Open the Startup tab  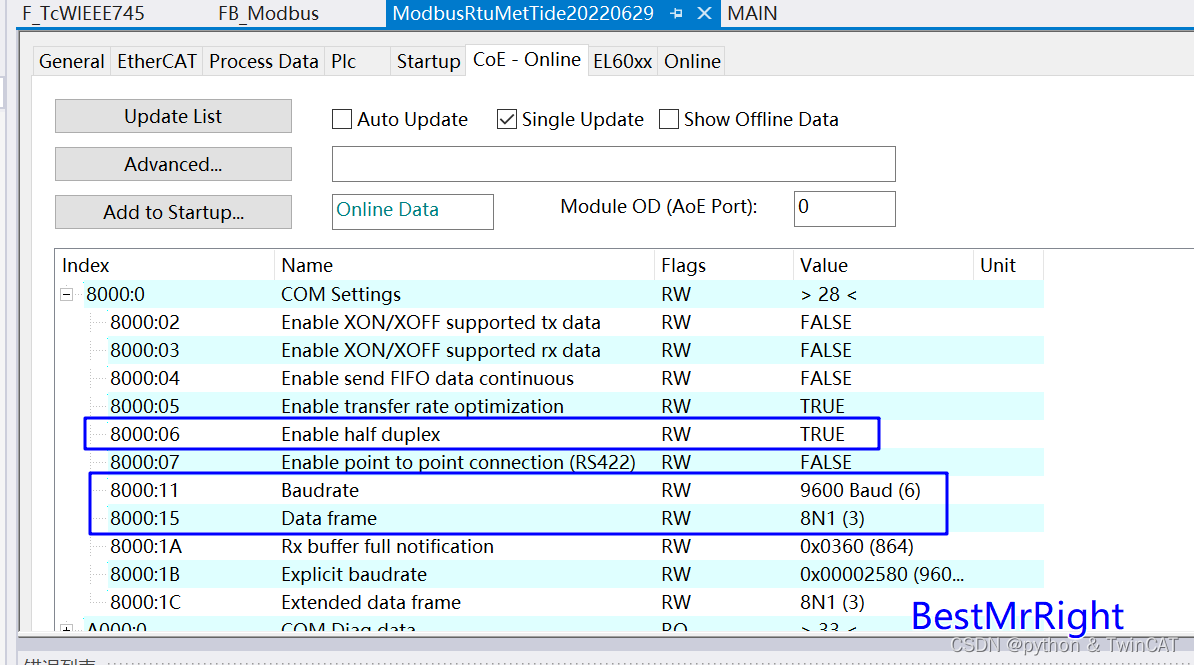click(x=428, y=61)
